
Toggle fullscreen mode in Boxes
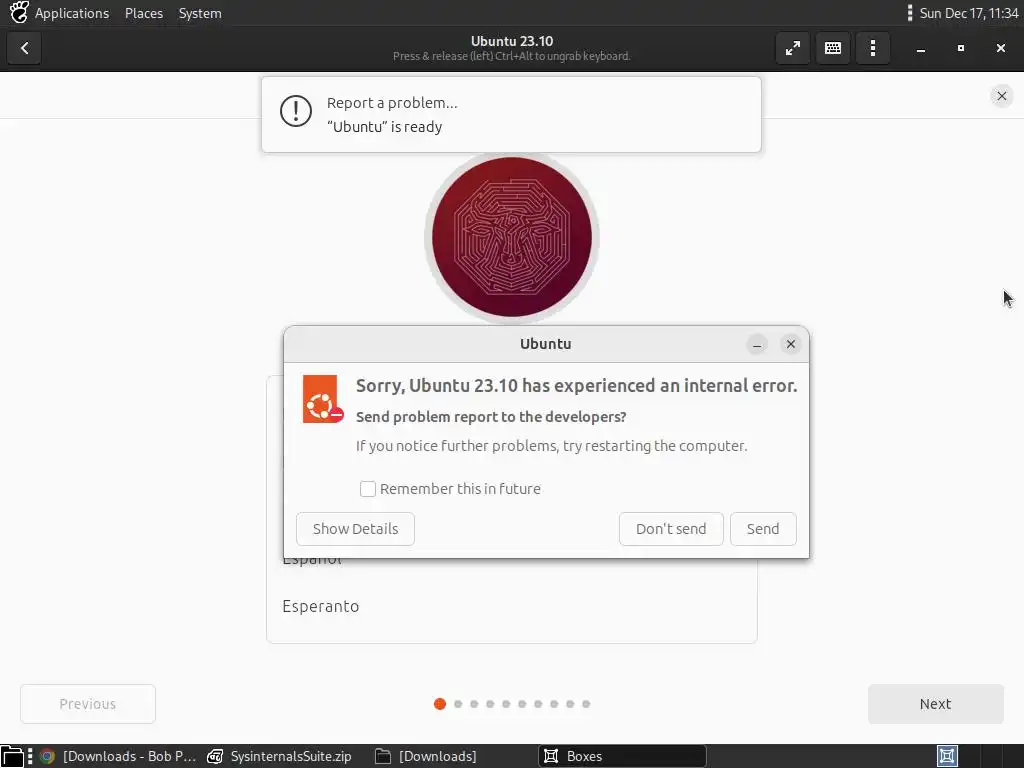click(793, 48)
